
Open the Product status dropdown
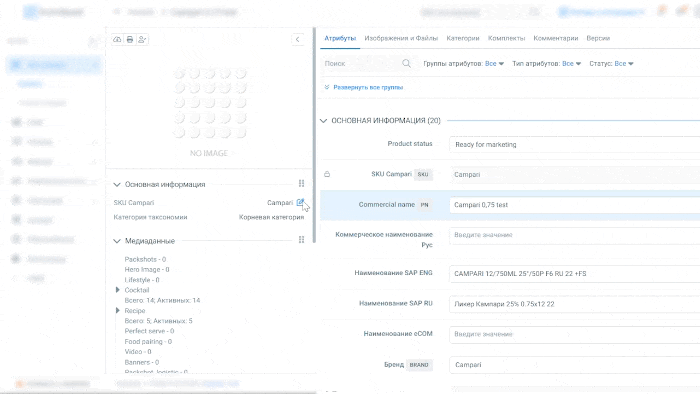pos(575,145)
